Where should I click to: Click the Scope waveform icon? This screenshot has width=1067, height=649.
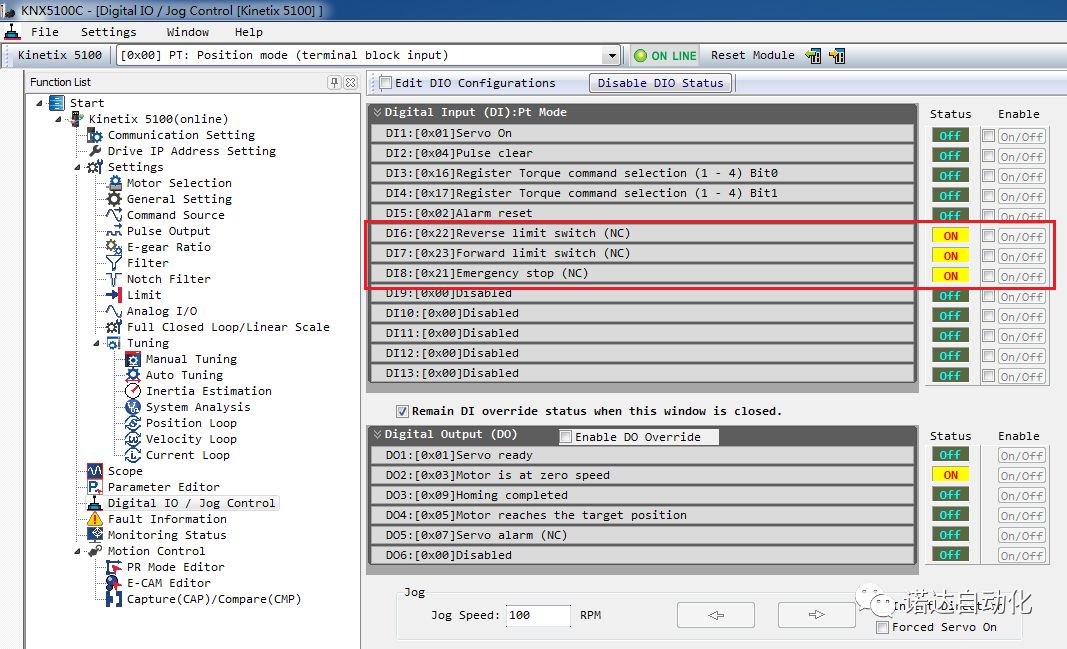pyautogui.click(x=95, y=471)
